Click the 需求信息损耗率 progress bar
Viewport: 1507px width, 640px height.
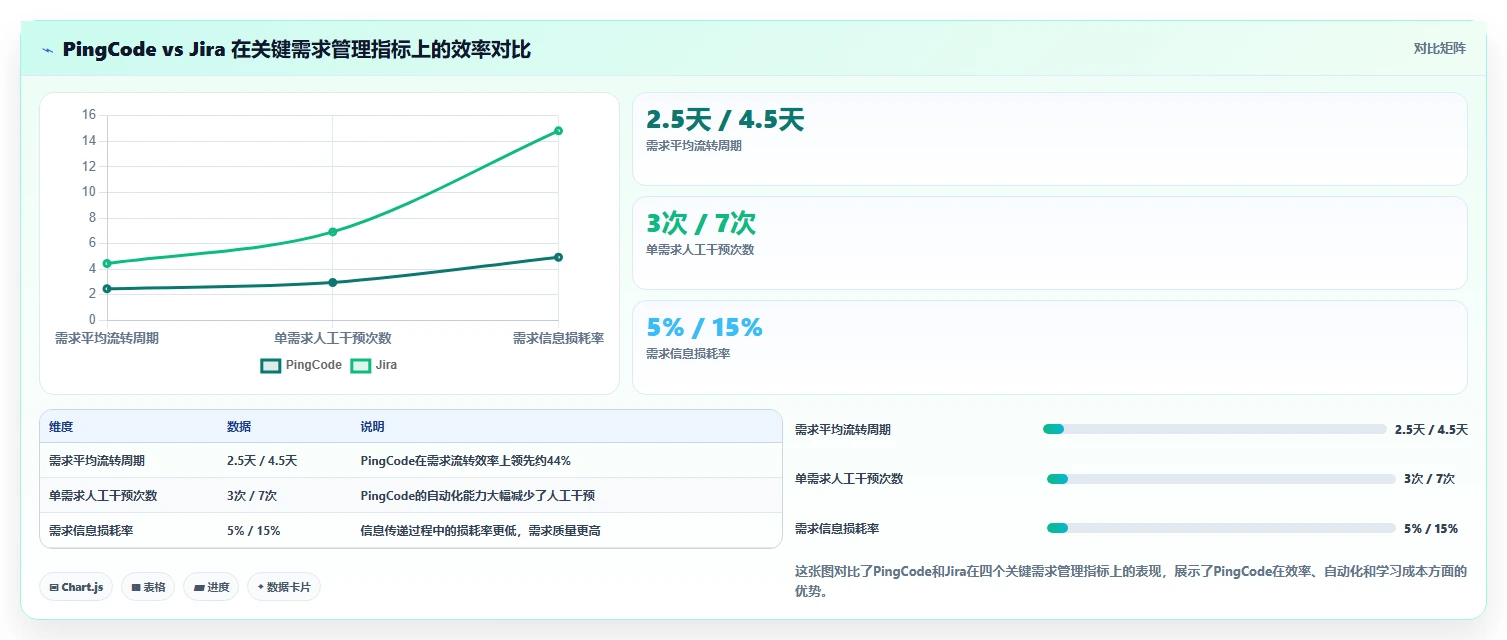click(1221, 528)
